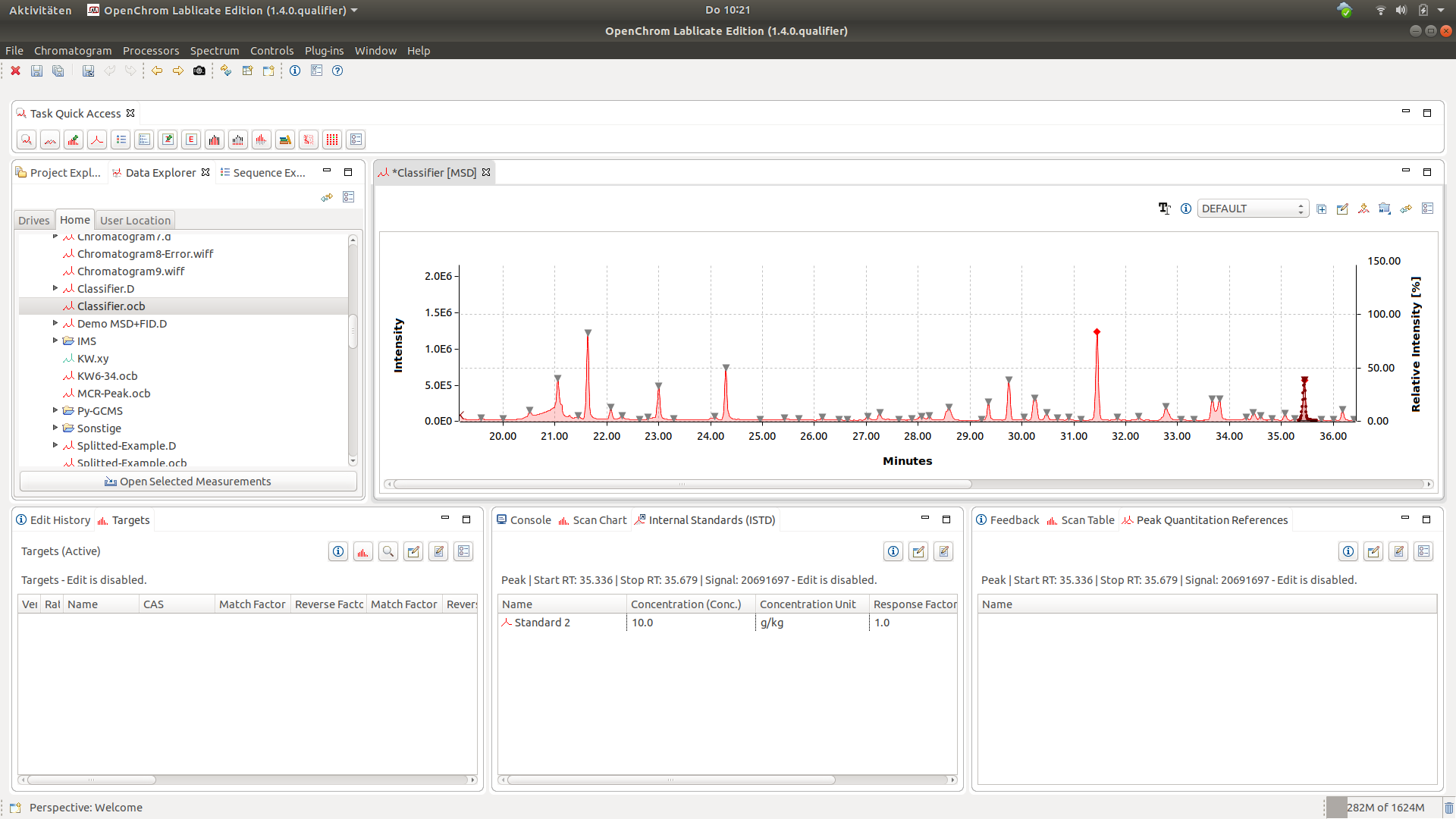Click the Save icon in main toolbar

(x=36, y=71)
